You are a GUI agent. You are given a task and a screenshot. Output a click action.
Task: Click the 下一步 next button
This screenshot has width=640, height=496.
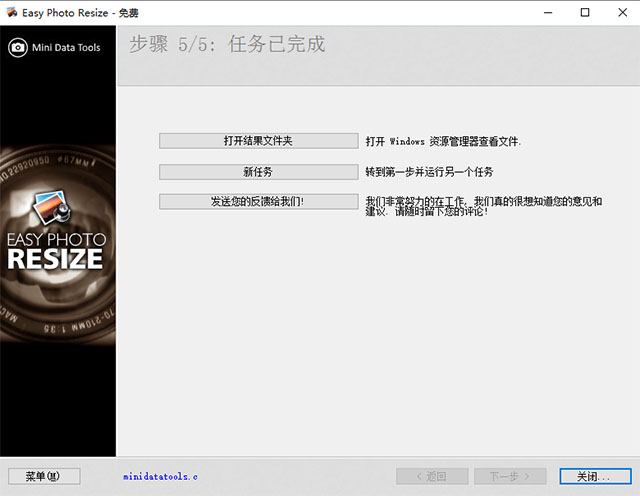pos(508,476)
